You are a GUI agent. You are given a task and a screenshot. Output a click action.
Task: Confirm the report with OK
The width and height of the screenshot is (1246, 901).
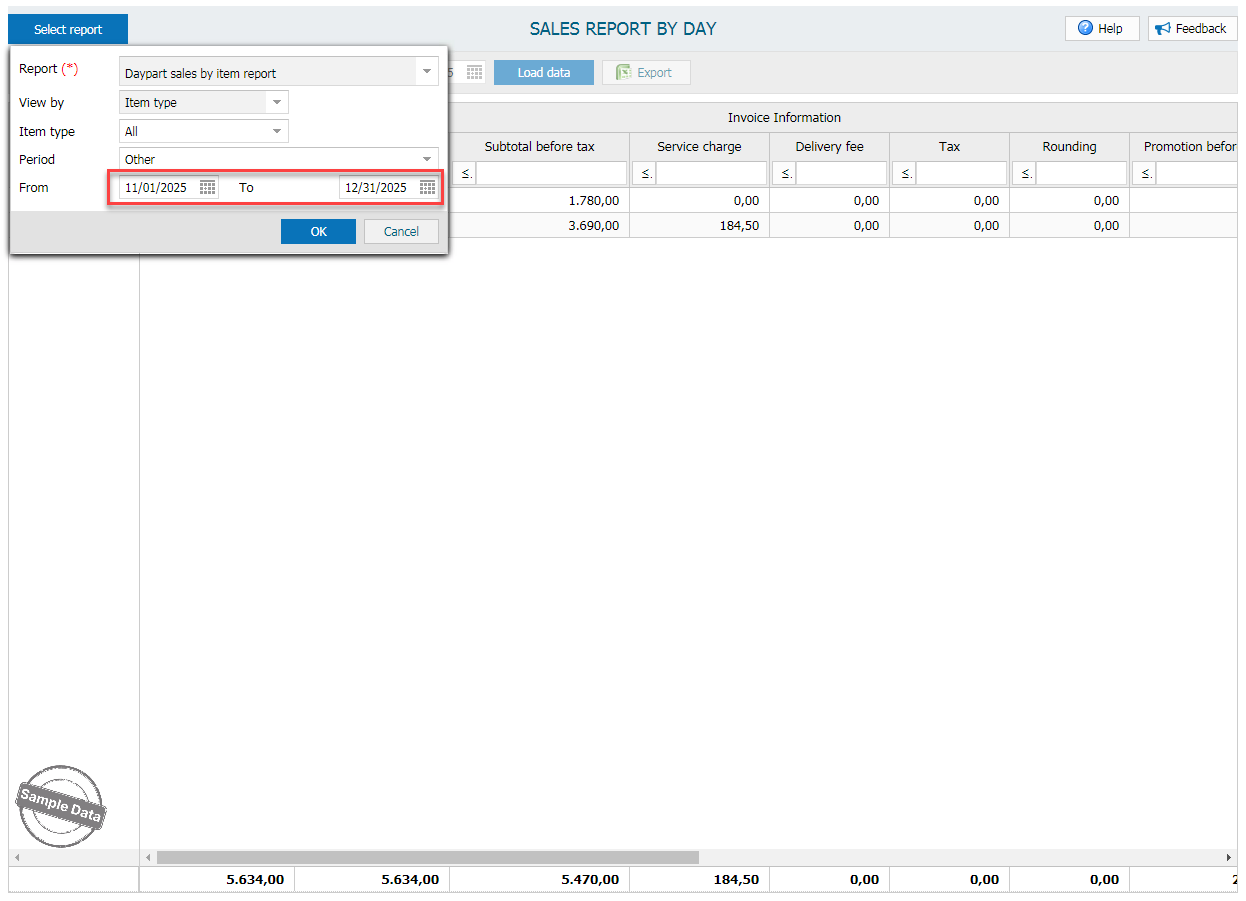click(318, 232)
